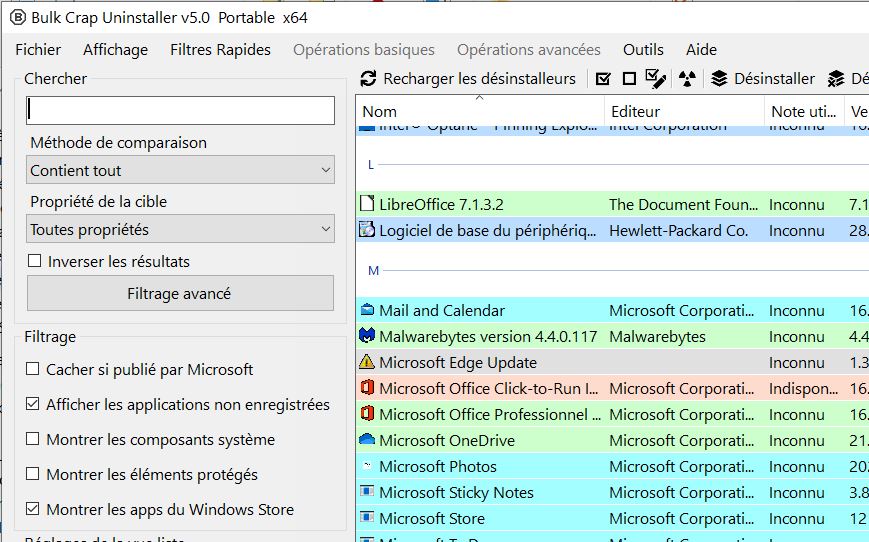Toggle Inverser les résultats checkbox
869x542 pixels.
[x=34, y=260]
